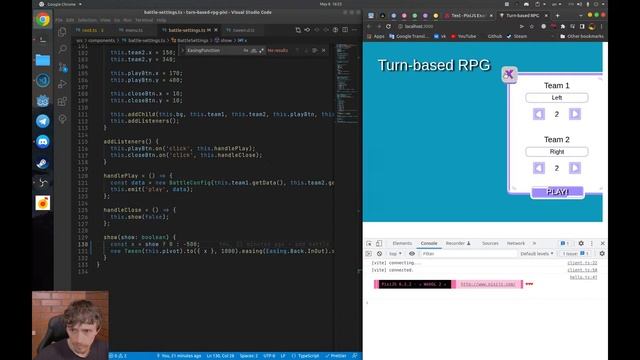Bookmark this page with star icon
Viewport: 640px width, 360px height.
tap(531, 26)
